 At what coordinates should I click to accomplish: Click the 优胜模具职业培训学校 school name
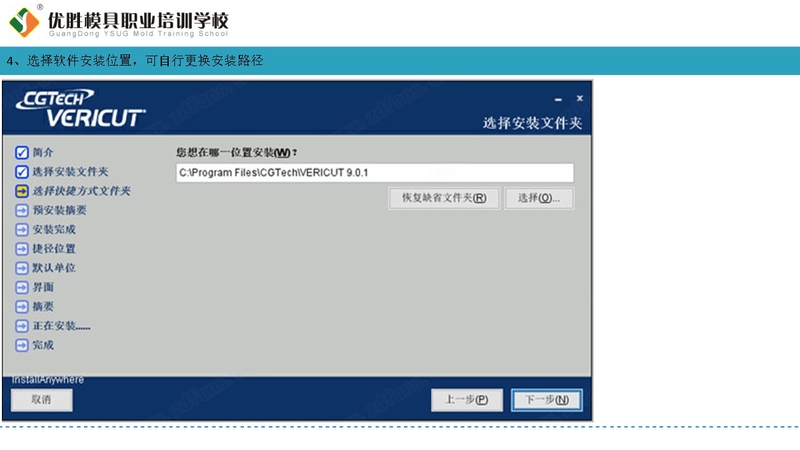pos(138,21)
